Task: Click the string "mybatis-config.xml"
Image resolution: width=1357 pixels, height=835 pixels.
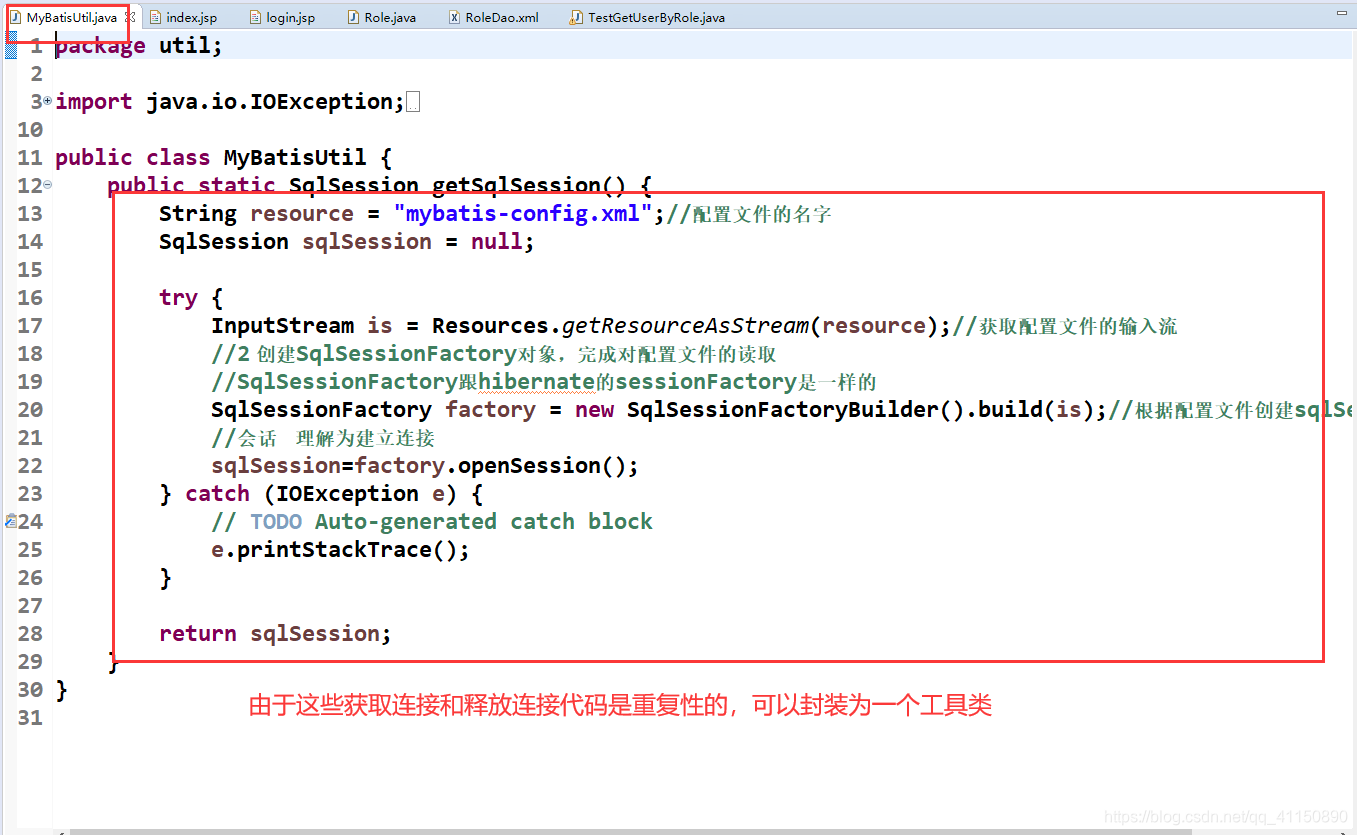Action: click(x=523, y=213)
